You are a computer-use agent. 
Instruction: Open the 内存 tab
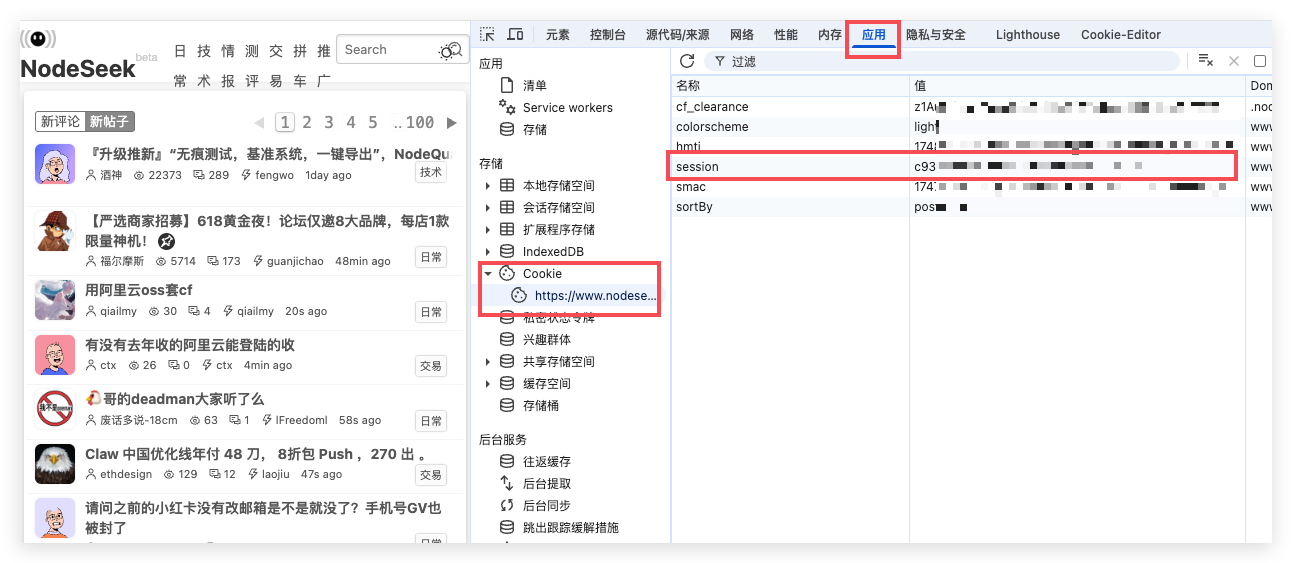830,35
